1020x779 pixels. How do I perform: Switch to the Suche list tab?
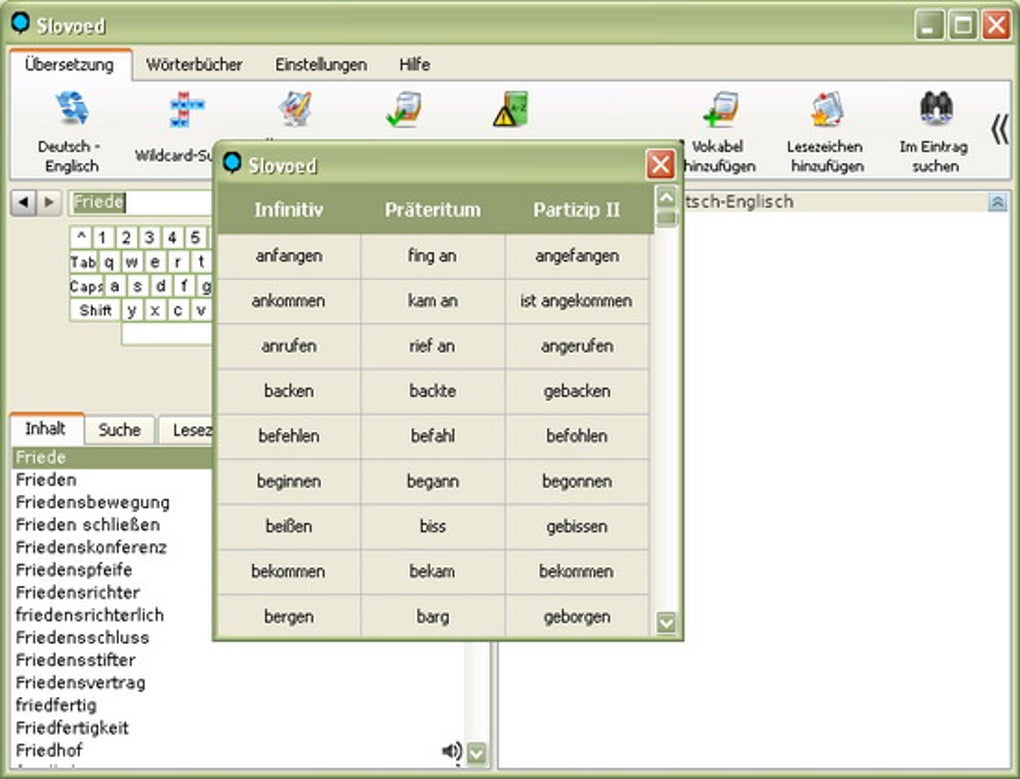click(x=119, y=430)
